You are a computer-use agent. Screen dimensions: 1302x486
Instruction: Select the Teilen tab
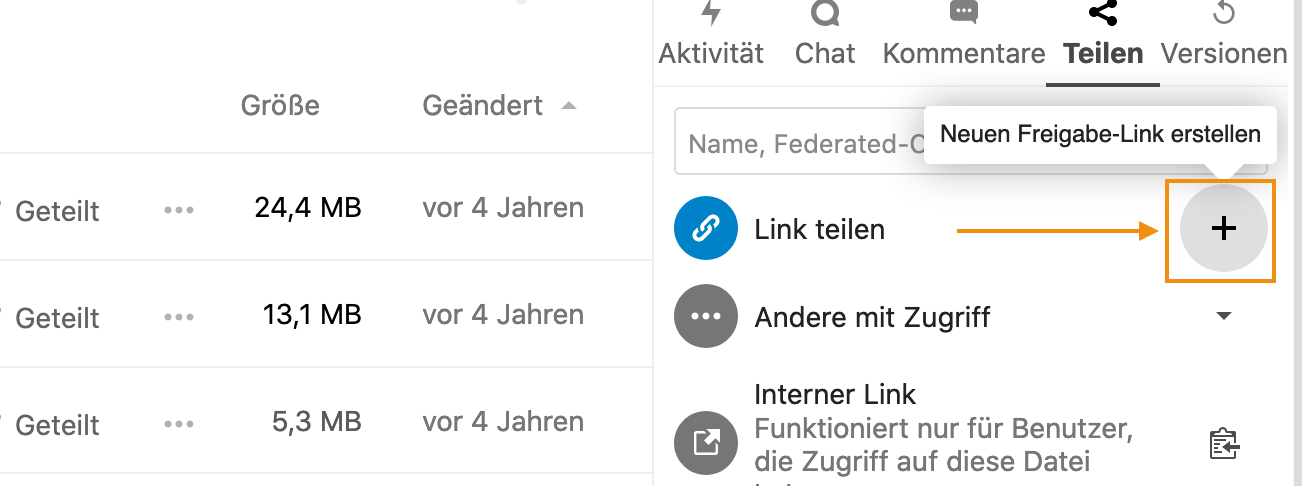click(x=1103, y=38)
